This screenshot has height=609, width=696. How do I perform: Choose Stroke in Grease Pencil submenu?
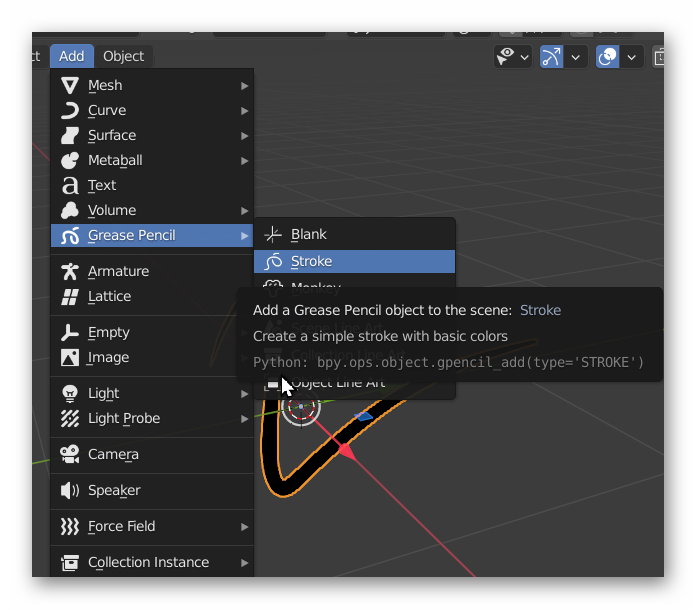[x=354, y=261]
